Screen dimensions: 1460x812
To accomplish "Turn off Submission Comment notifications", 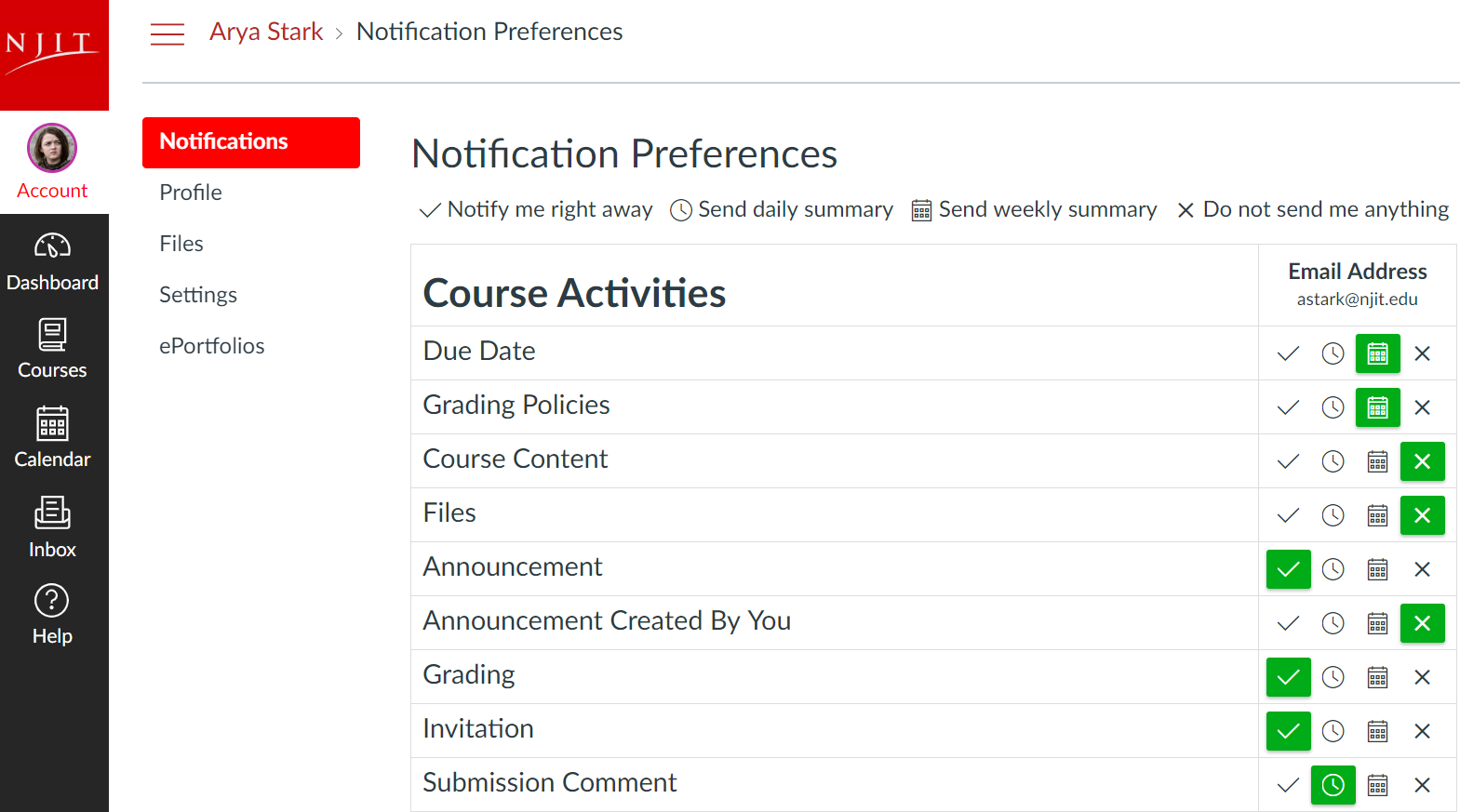I will tap(1422, 785).
